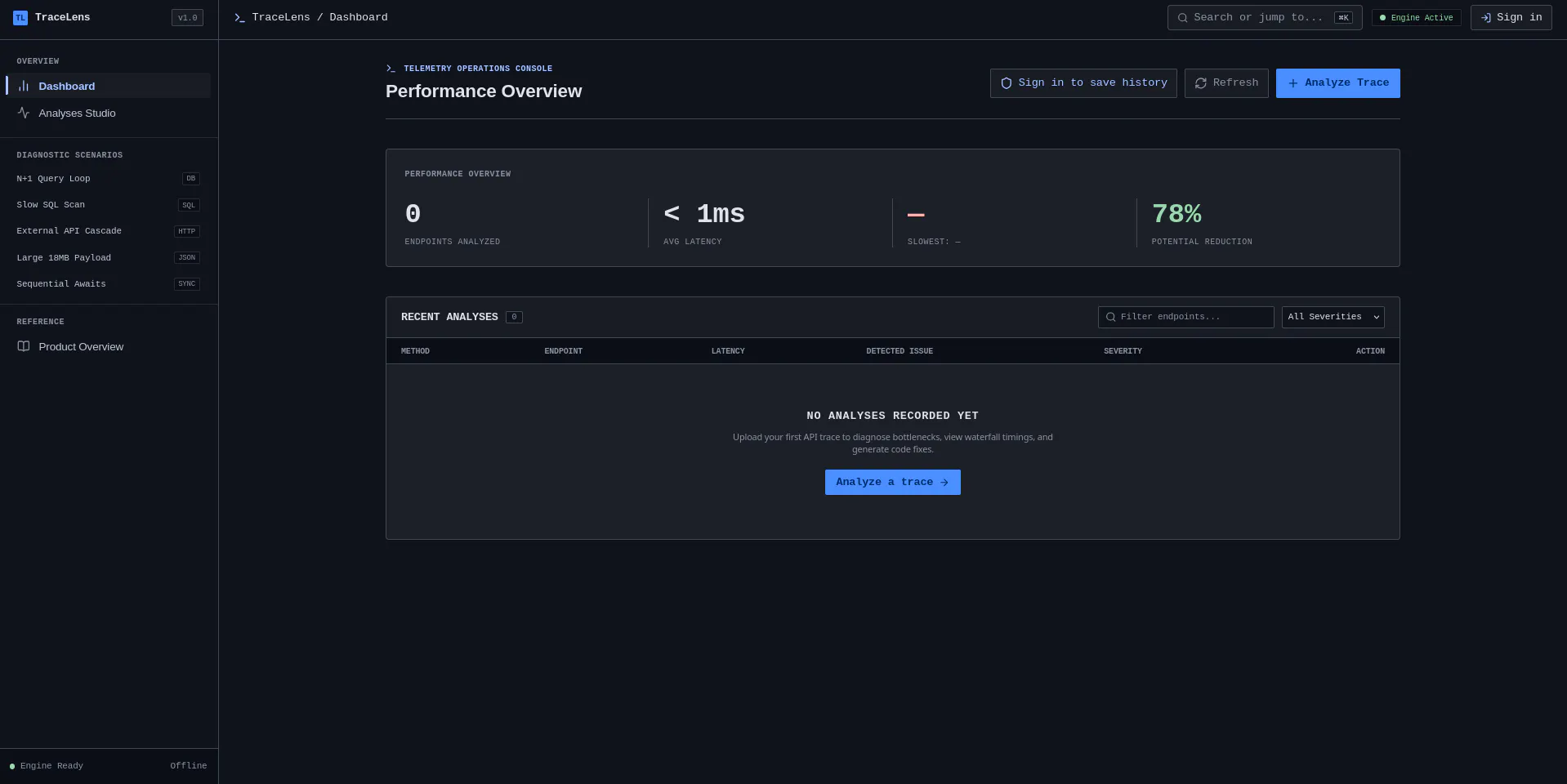Click the SQL tag badge
The width and height of the screenshot is (1567, 784).
coord(189,205)
